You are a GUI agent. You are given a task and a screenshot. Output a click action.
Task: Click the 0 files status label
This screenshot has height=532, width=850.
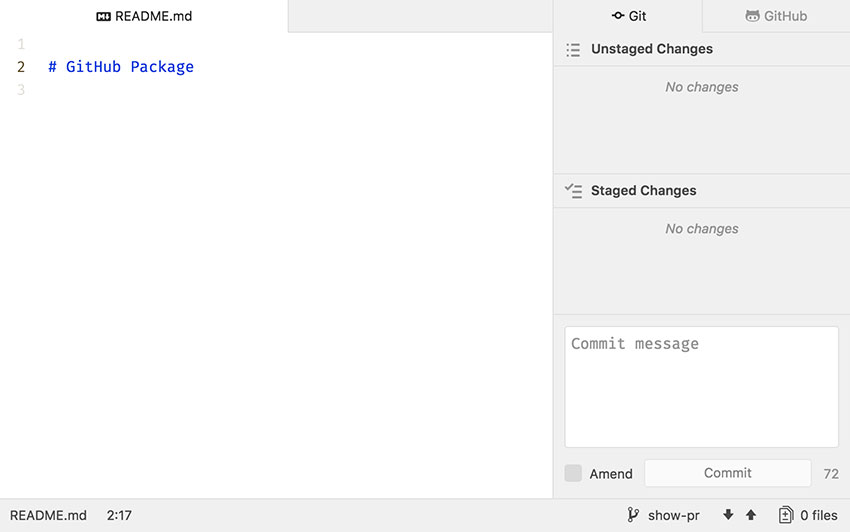click(x=818, y=515)
